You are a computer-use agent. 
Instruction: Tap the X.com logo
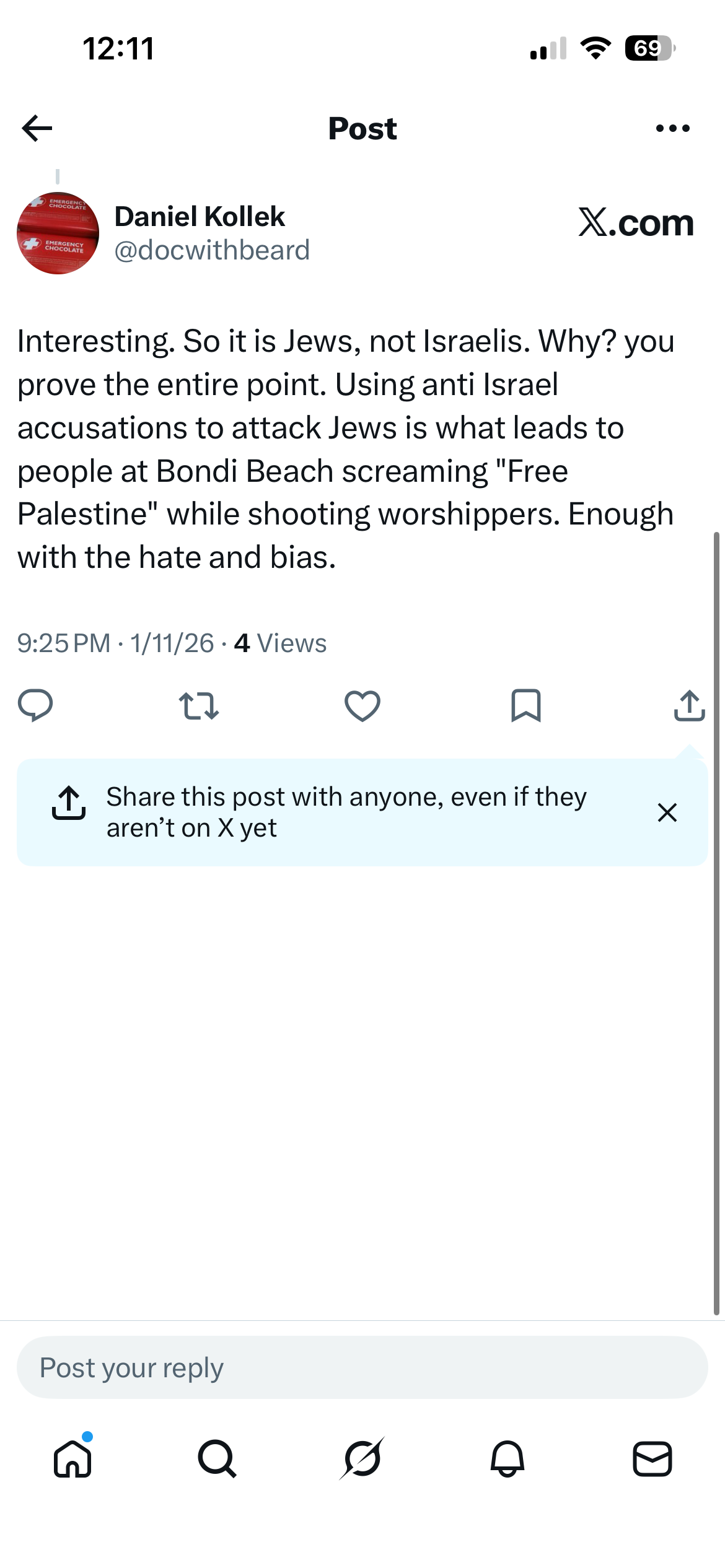coord(636,222)
